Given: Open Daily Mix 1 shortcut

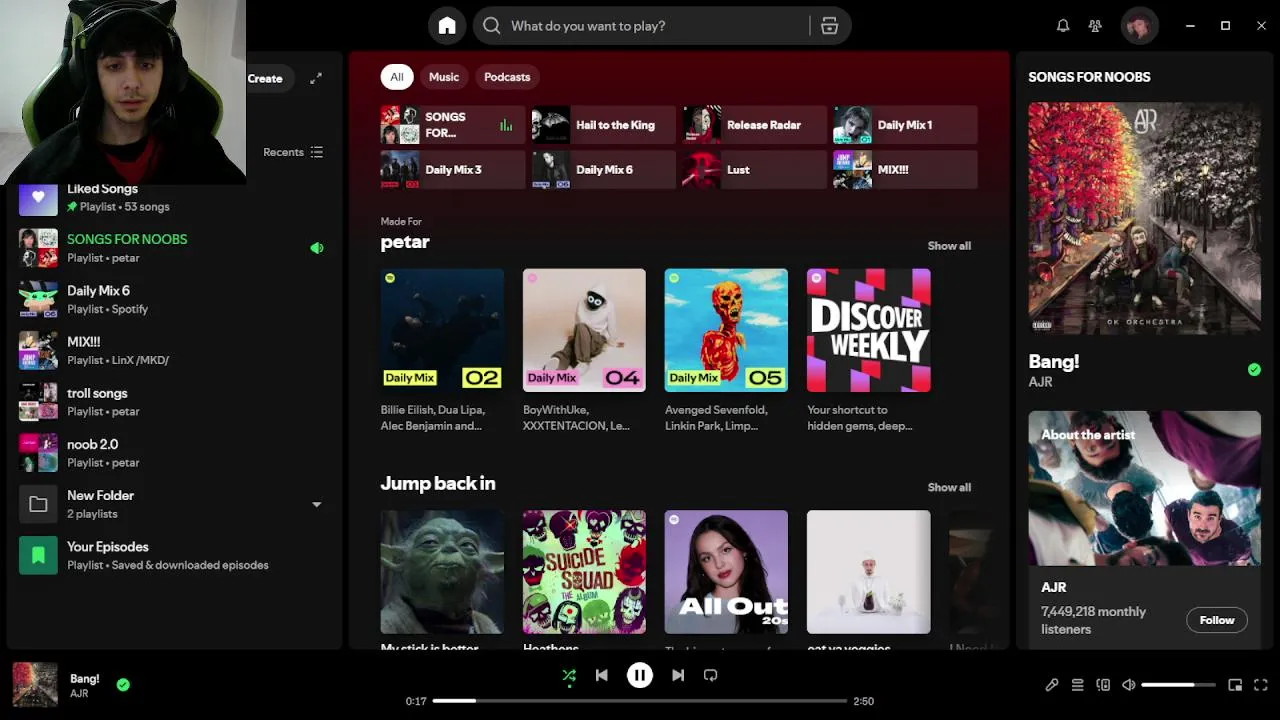Looking at the screenshot, I should click(x=905, y=125).
